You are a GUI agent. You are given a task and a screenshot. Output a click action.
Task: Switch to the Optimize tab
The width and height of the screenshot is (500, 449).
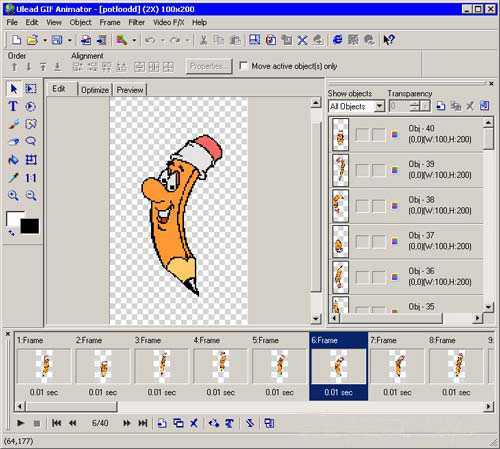coord(95,90)
